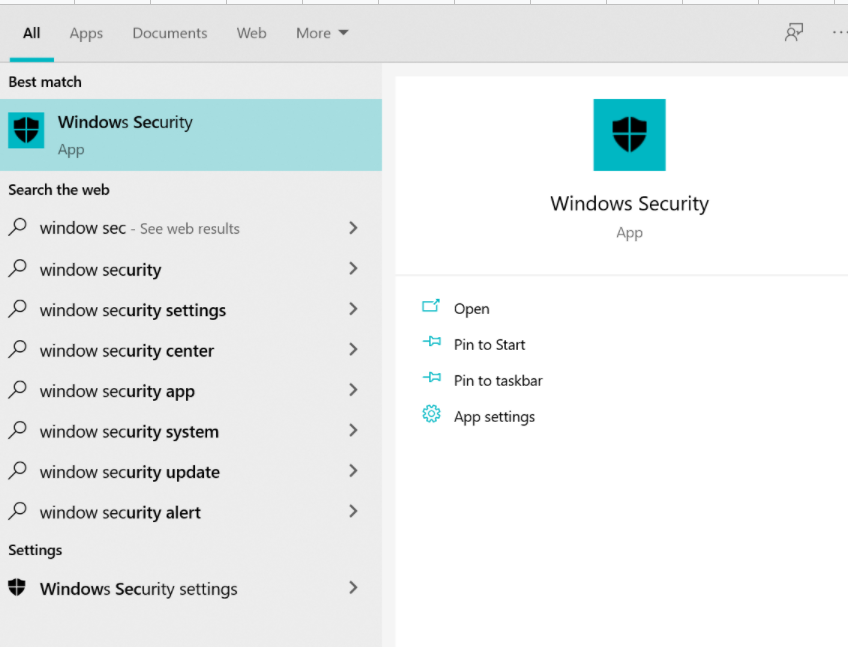
Task: Expand arrow next to Windows Security settings
Action: (x=353, y=588)
